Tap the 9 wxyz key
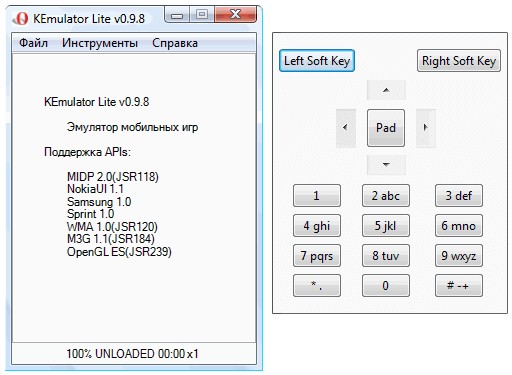The width and height of the screenshot is (512, 375). (x=459, y=256)
